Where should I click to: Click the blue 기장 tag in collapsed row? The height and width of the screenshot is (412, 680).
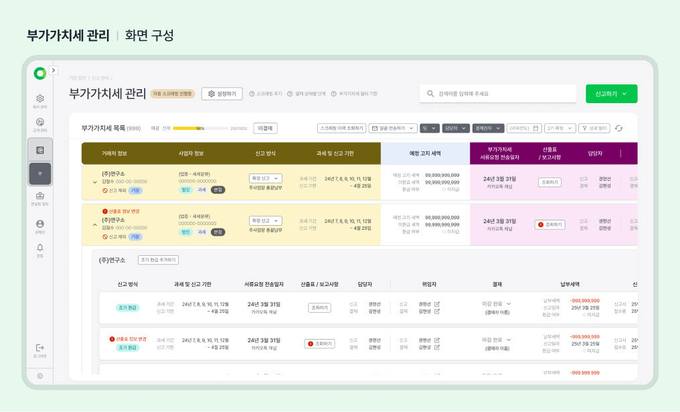pyautogui.click(x=136, y=190)
